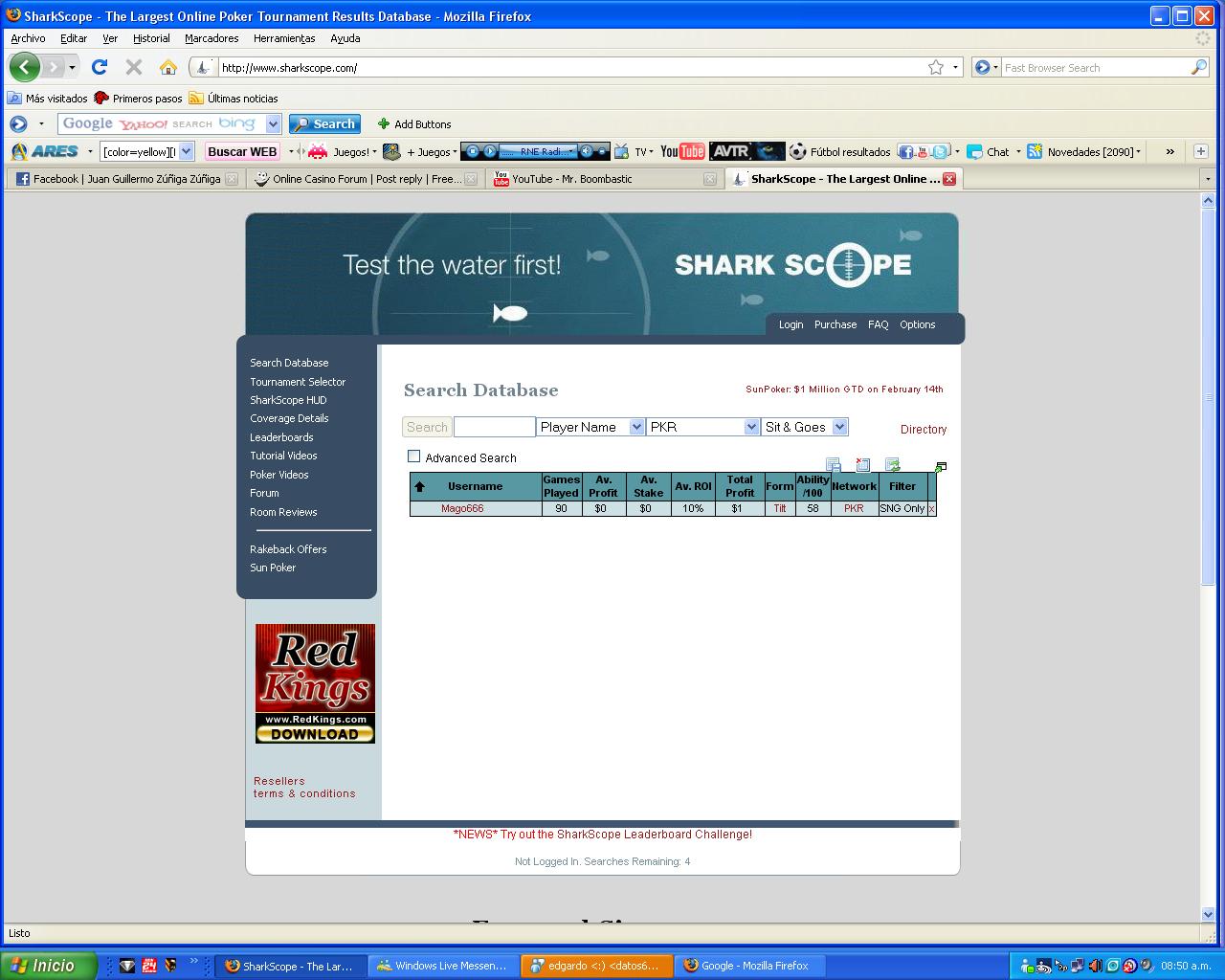Click the save results icon above the table
Viewport: 1225px width, 980px height.
834,465
